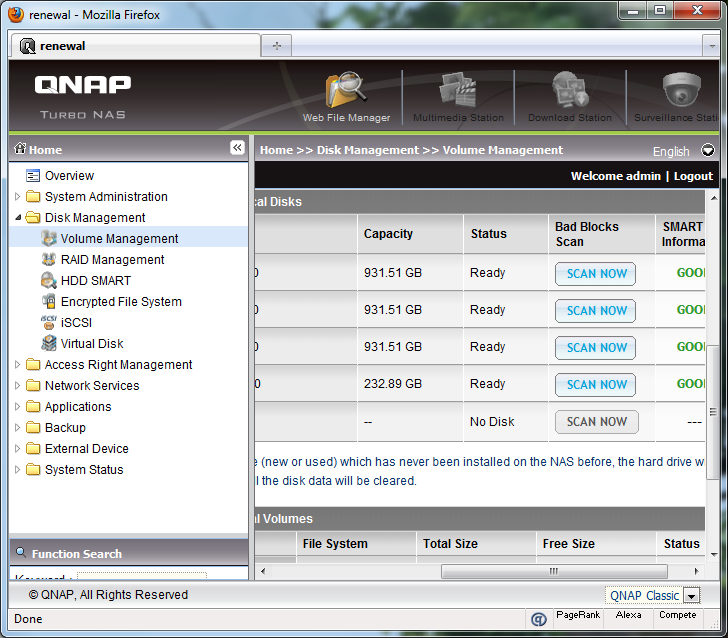Image resolution: width=728 pixels, height=638 pixels.
Task: Expand the System Administration folder
Action: (x=18, y=197)
